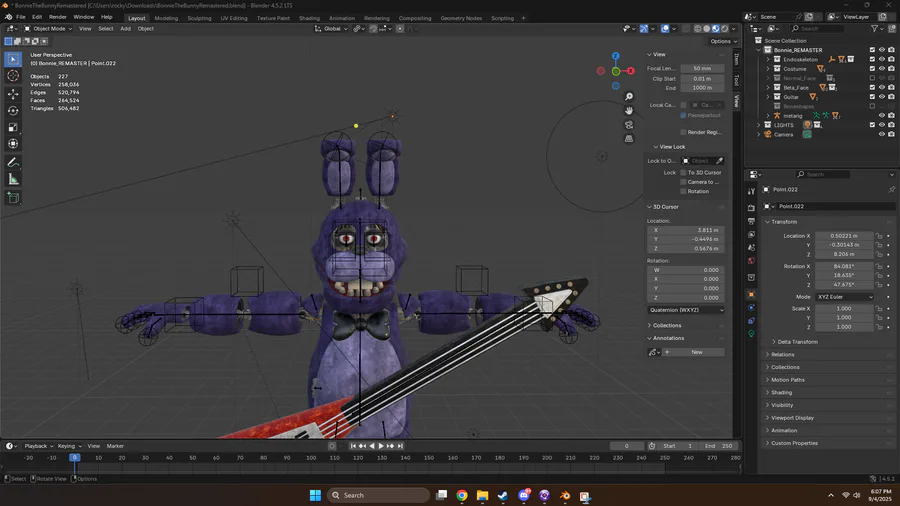Image resolution: width=900 pixels, height=506 pixels.
Task: Open the Render properties tab icon
Action: (751, 208)
